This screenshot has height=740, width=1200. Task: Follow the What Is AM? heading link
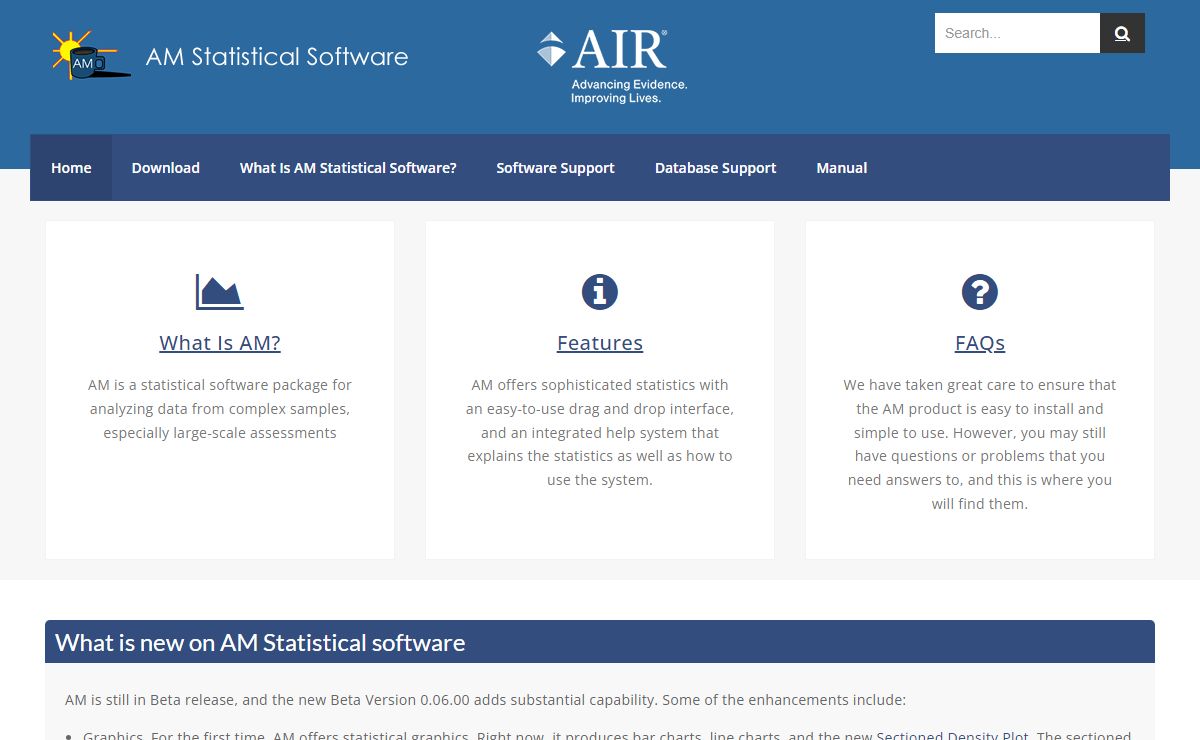pos(220,343)
